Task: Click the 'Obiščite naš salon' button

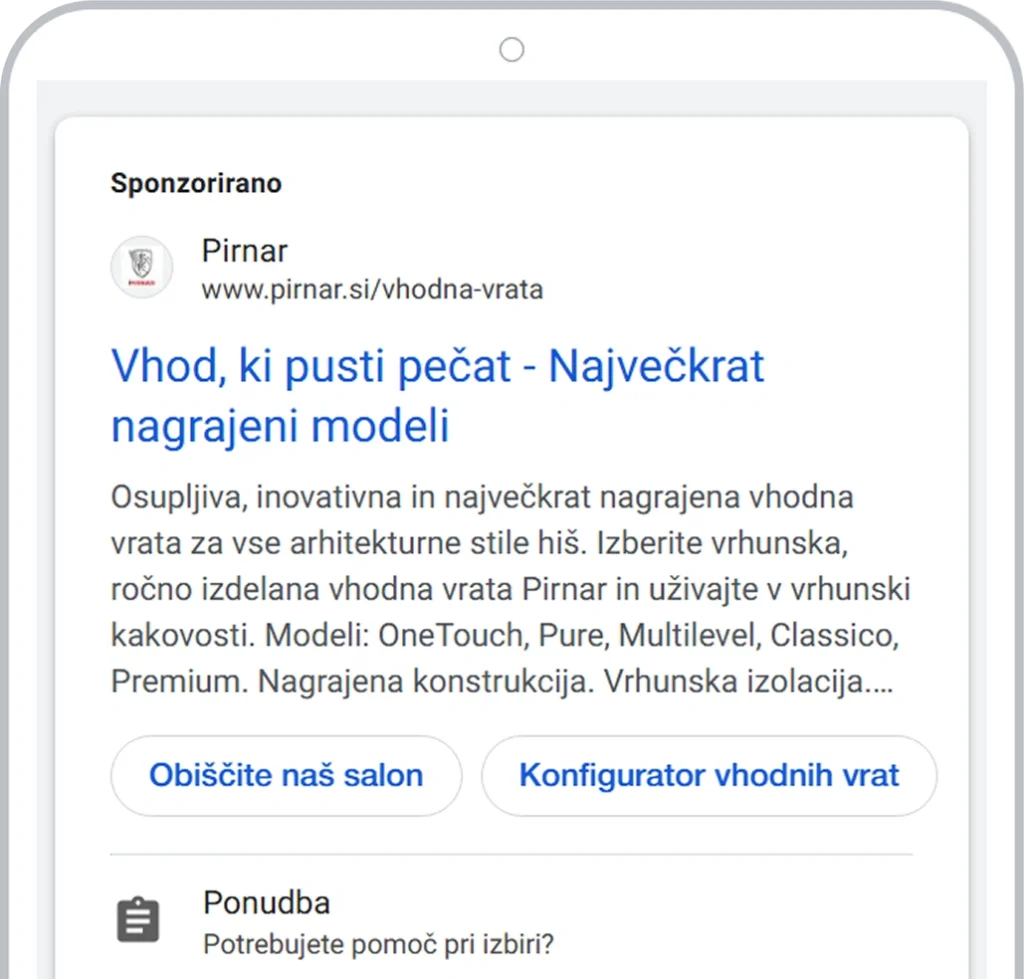Action: coord(286,775)
